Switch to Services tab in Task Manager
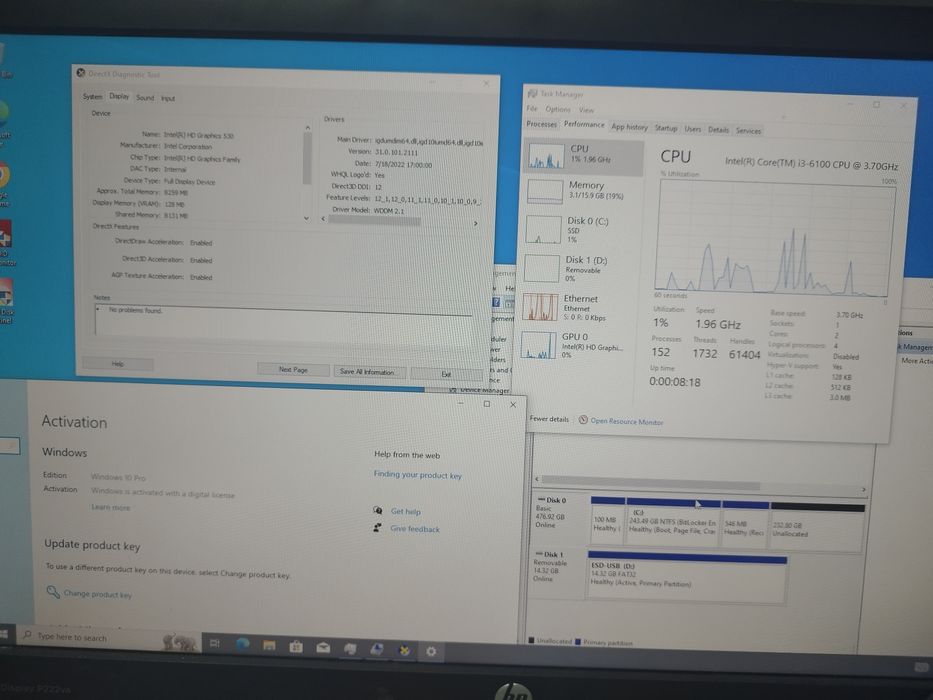The width and height of the screenshot is (933, 700). tap(748, 130)
